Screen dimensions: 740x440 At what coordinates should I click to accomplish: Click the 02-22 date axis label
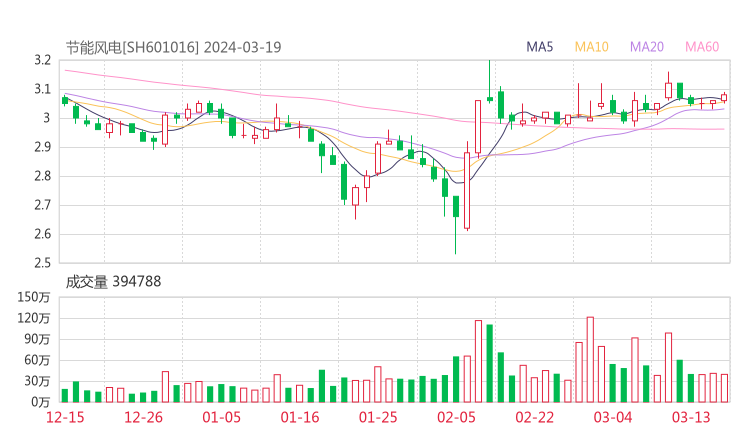pos(534,417)
